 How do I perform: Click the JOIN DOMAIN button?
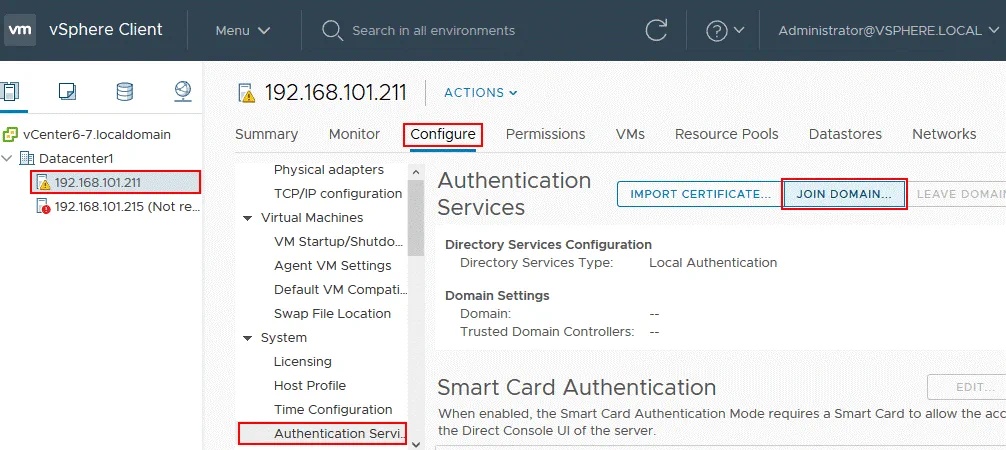[x=844, y=194]
